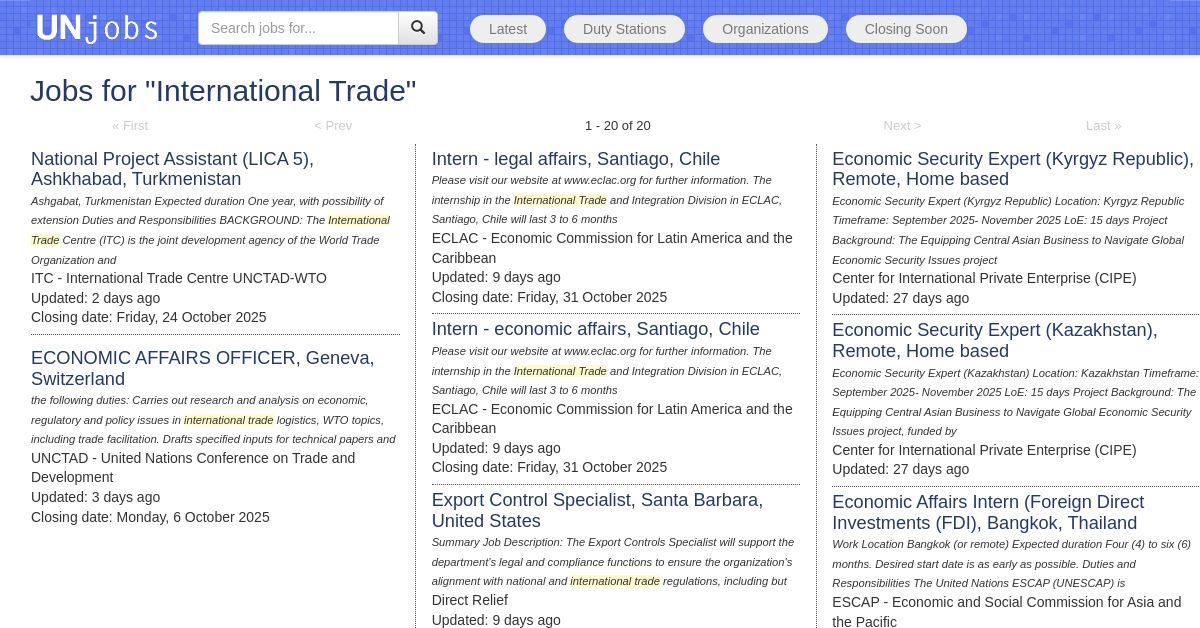Open Intern - economic affairs Santiago posting
The image size is (1200, 628).
tap(595, 329)
